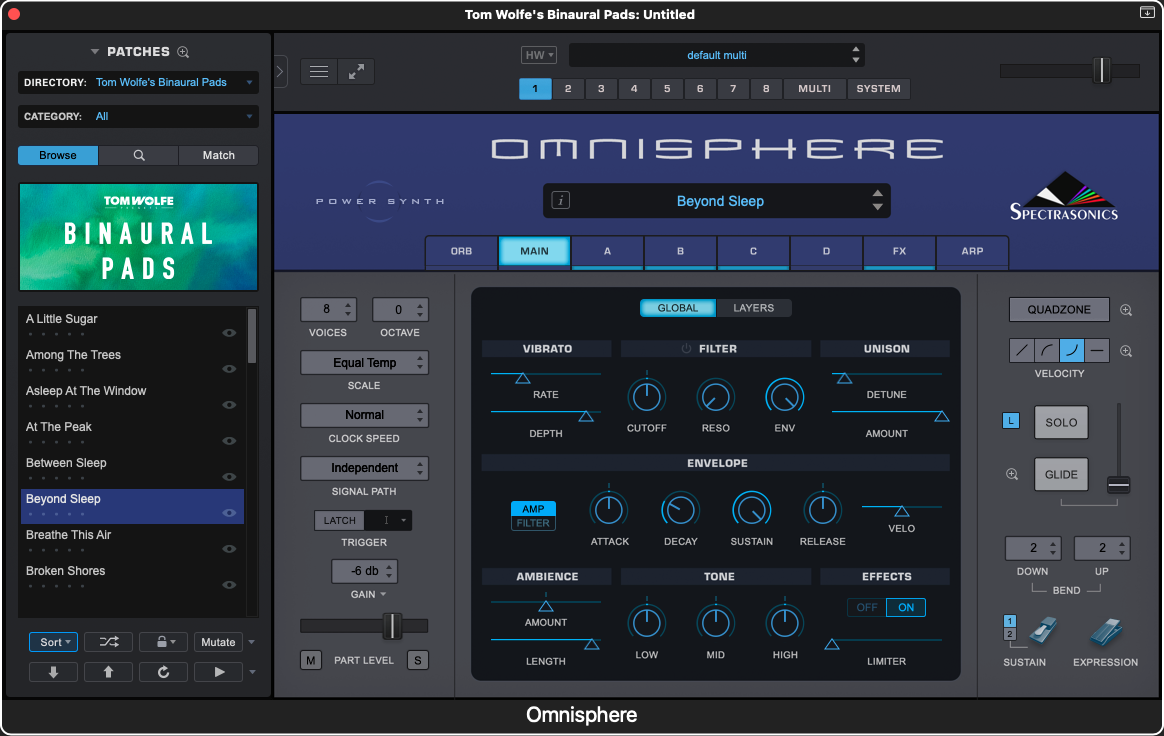Zoom the Patches browser with magnifier icon
This screenshot has height=736, width=1164.
(x=183, y=52)
